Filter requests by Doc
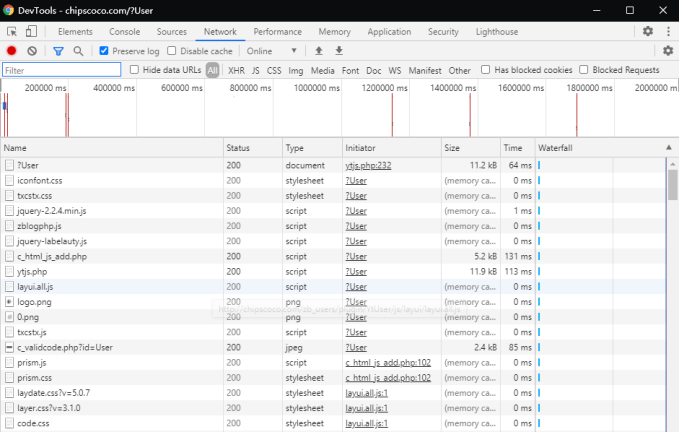This screenshot has width=680, height=432. [x=373, y=70]
